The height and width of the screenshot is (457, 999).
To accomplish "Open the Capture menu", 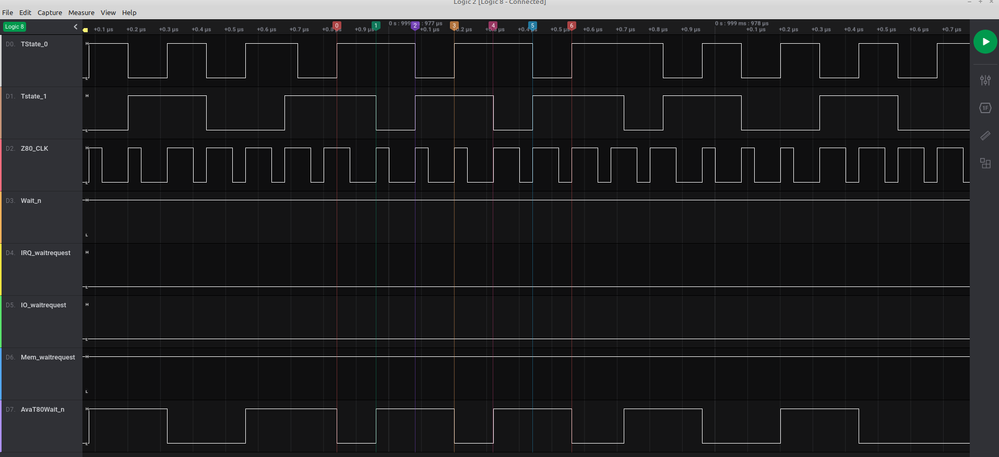I will click(50, 13).
